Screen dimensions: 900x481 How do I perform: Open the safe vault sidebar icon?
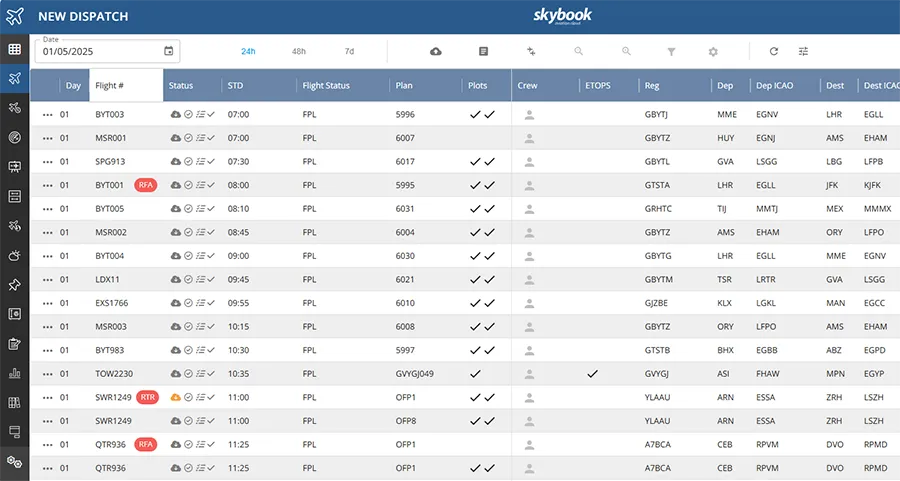[x=14, y=314]
